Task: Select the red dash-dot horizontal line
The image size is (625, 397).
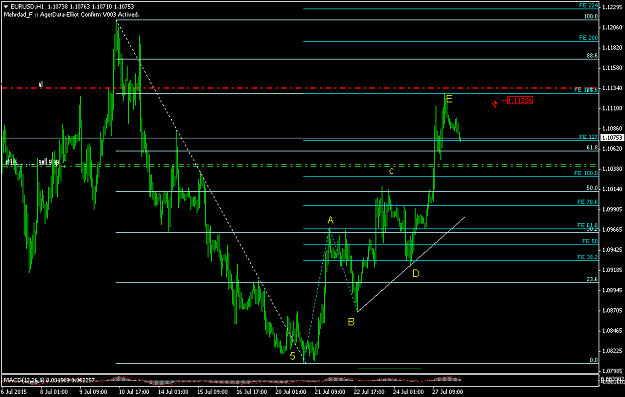Action: tap(299, 88)
